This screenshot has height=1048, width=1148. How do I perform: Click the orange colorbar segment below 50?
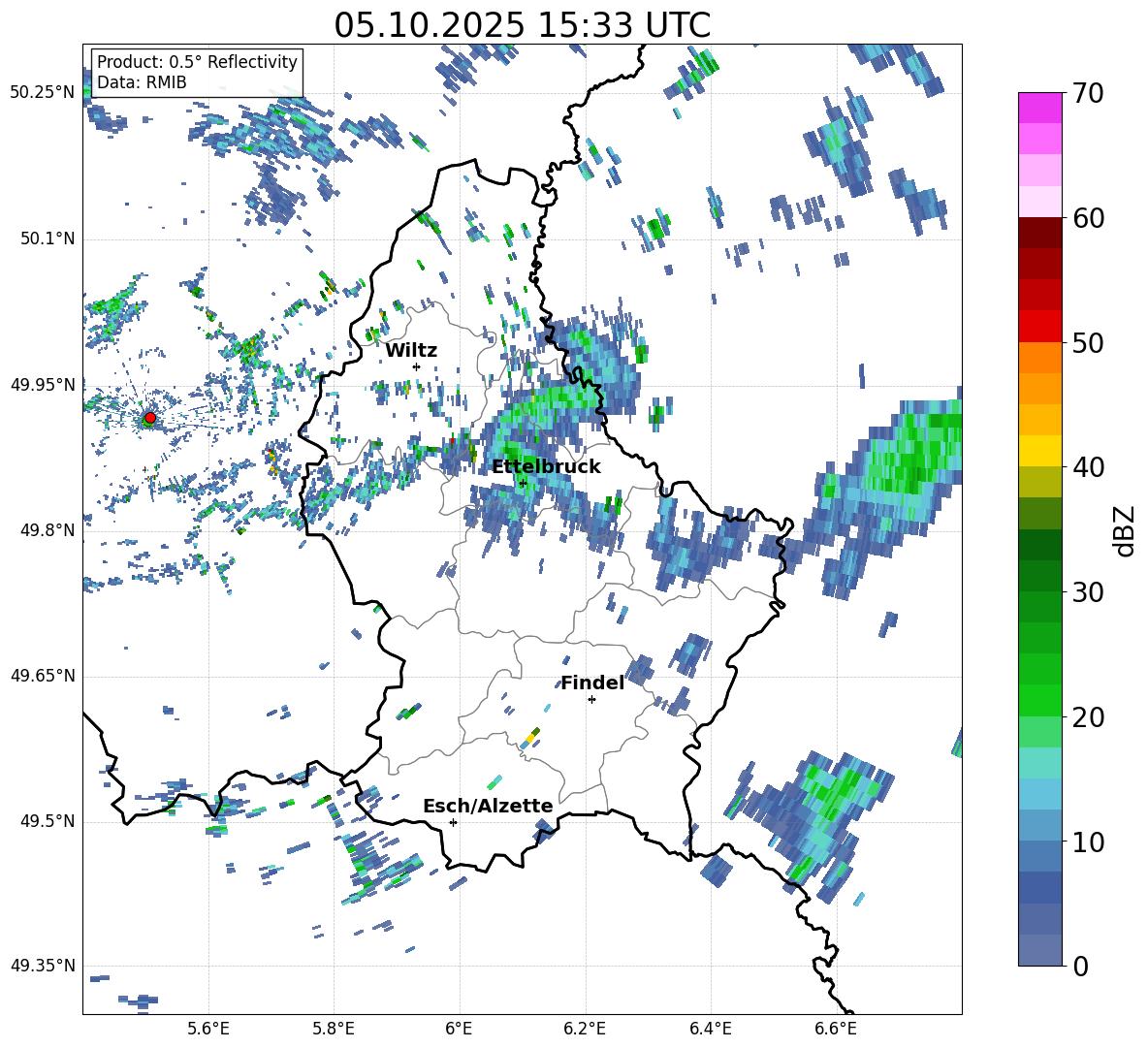click(1039, 358)
